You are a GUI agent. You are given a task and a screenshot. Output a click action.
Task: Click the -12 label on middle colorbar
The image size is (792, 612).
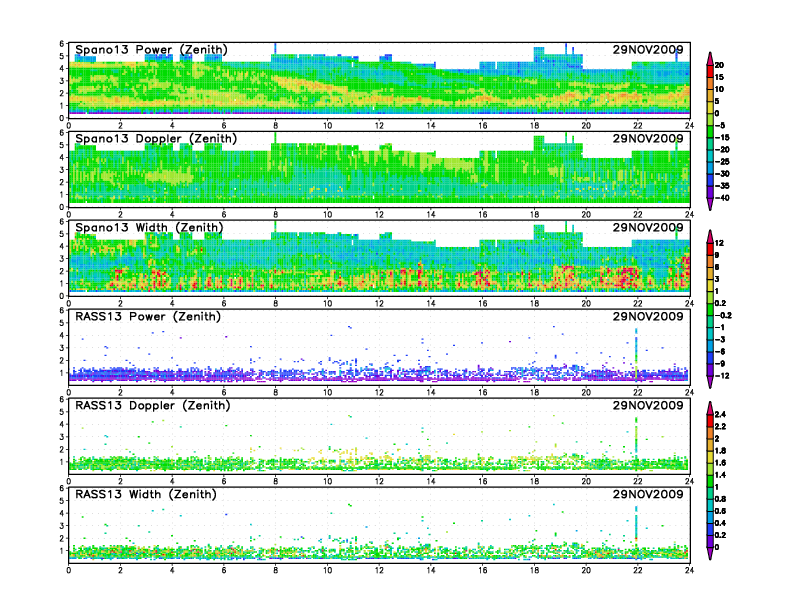tap(722, 376)
